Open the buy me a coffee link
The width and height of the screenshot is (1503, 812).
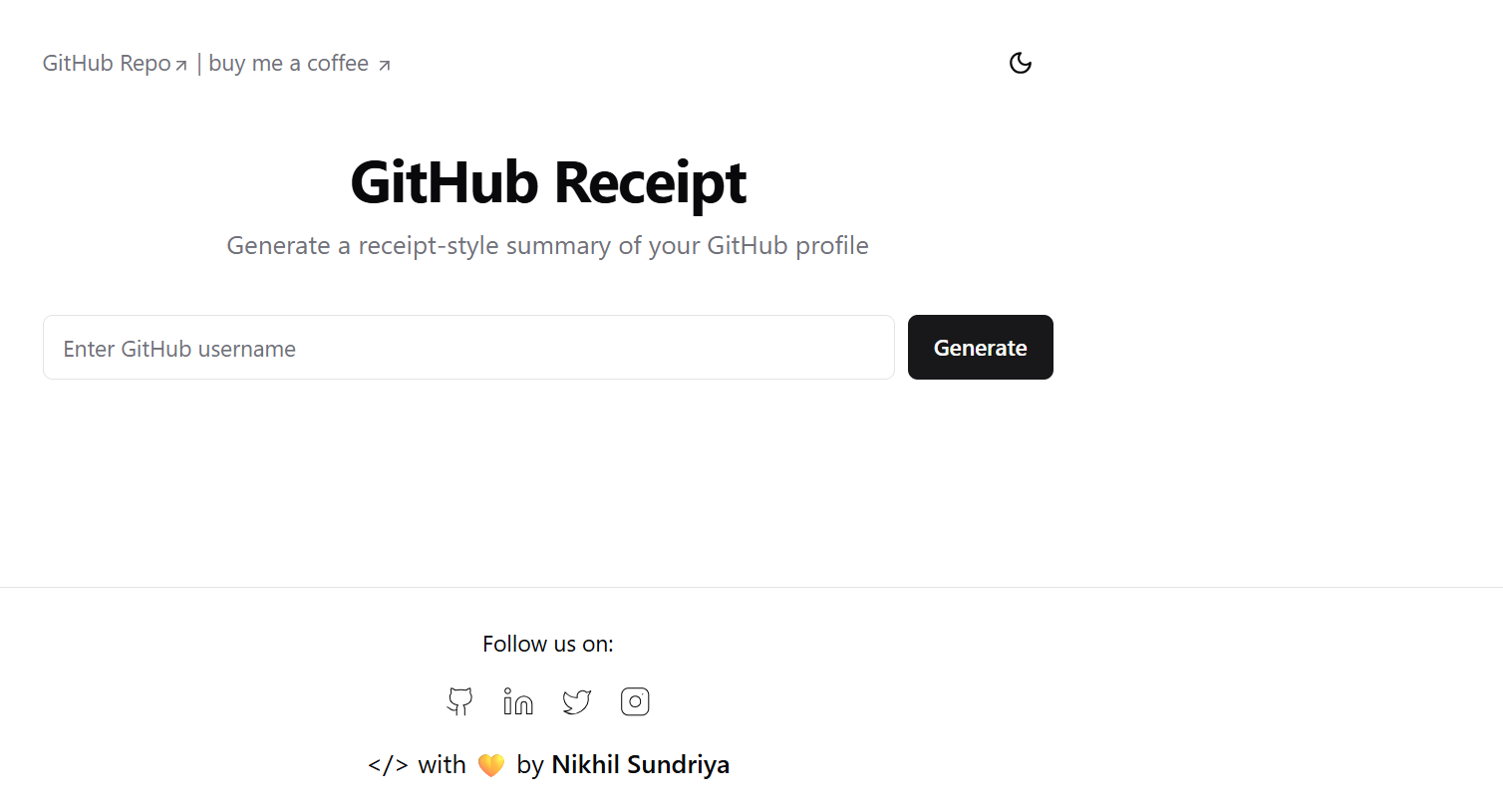[x=289, y=63]
